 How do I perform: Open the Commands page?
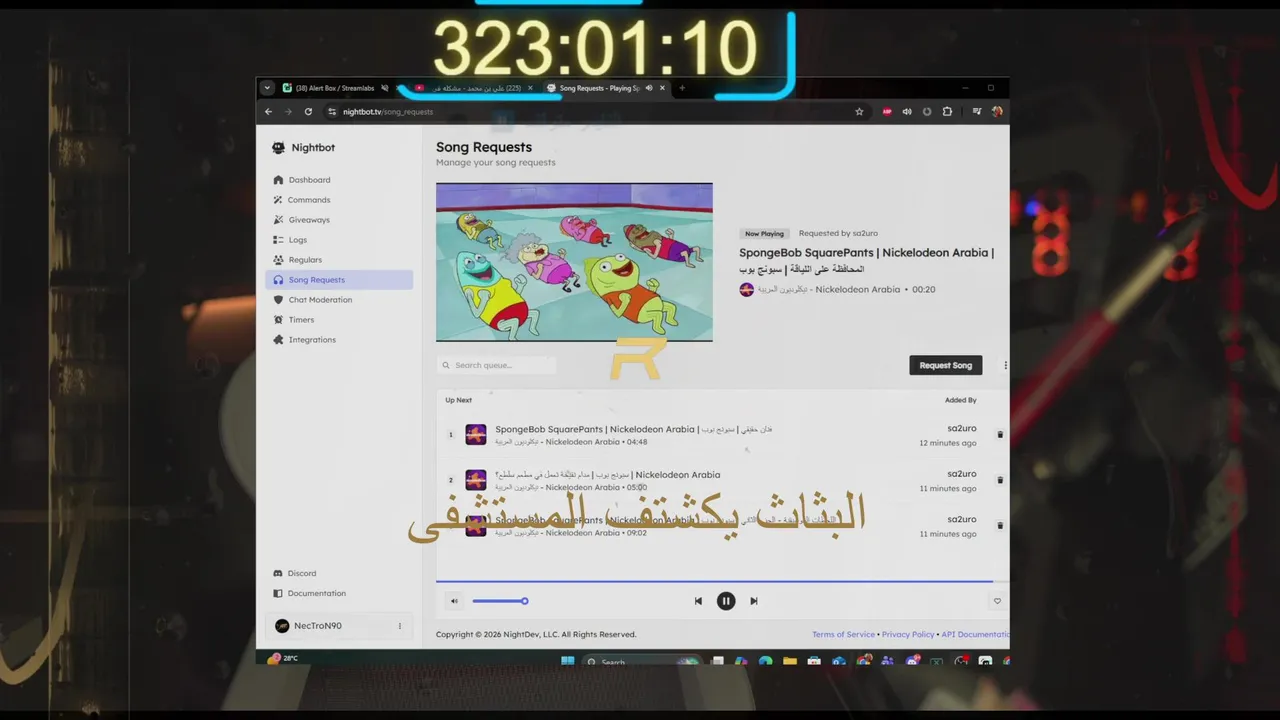[339, 200]
